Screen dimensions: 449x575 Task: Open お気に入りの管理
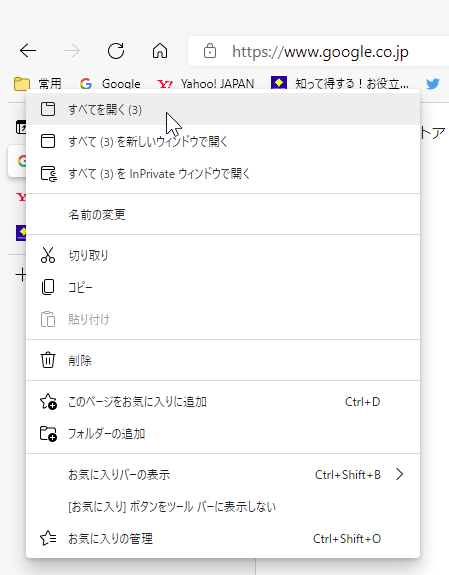point(223,538)
